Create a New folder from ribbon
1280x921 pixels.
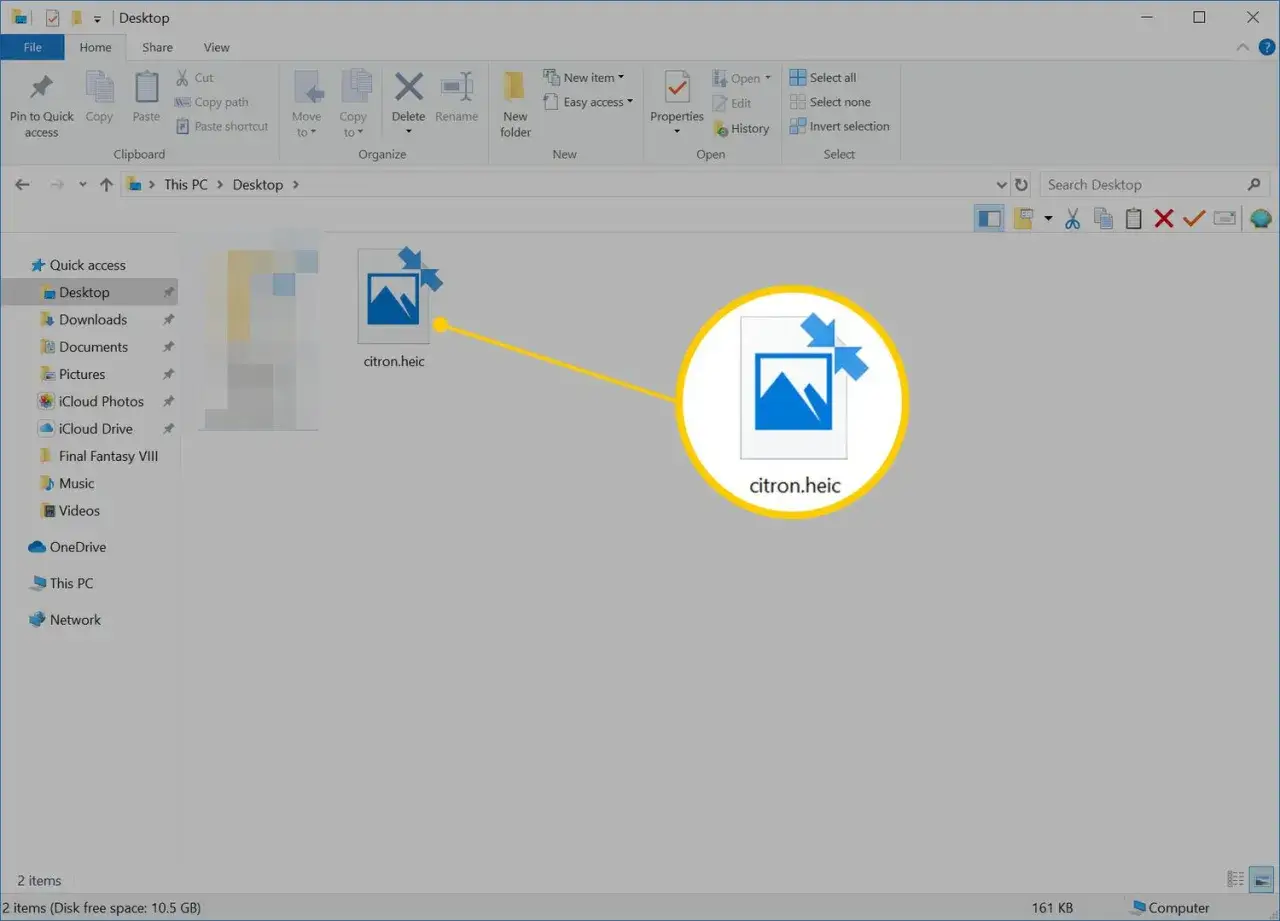(x=515, y=104)
